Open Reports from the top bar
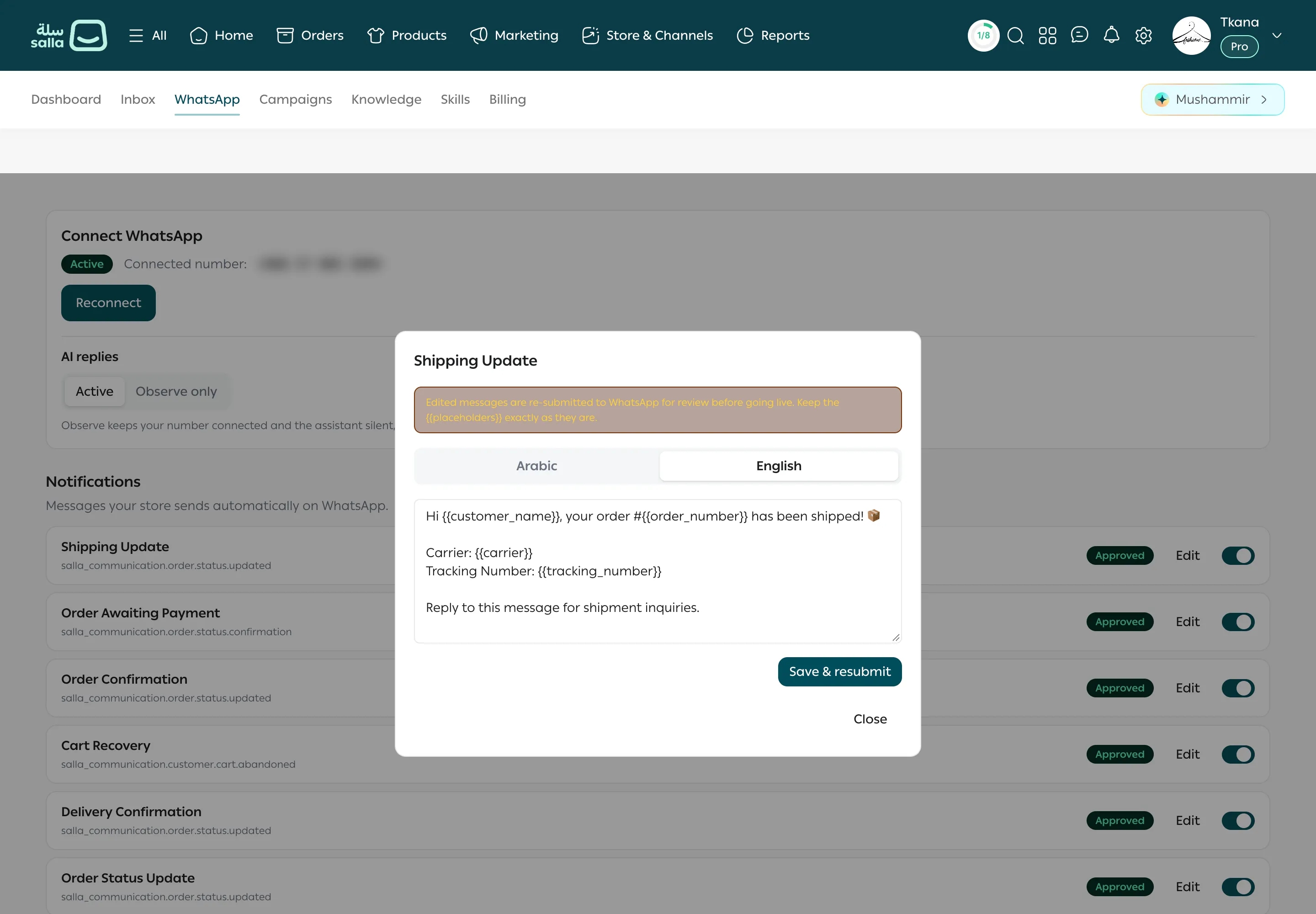 click(773, 36)
